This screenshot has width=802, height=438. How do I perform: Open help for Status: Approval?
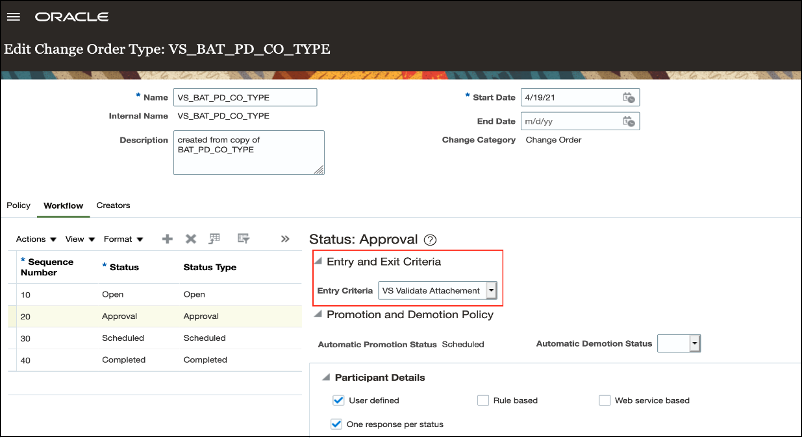(x=431, y=240)
